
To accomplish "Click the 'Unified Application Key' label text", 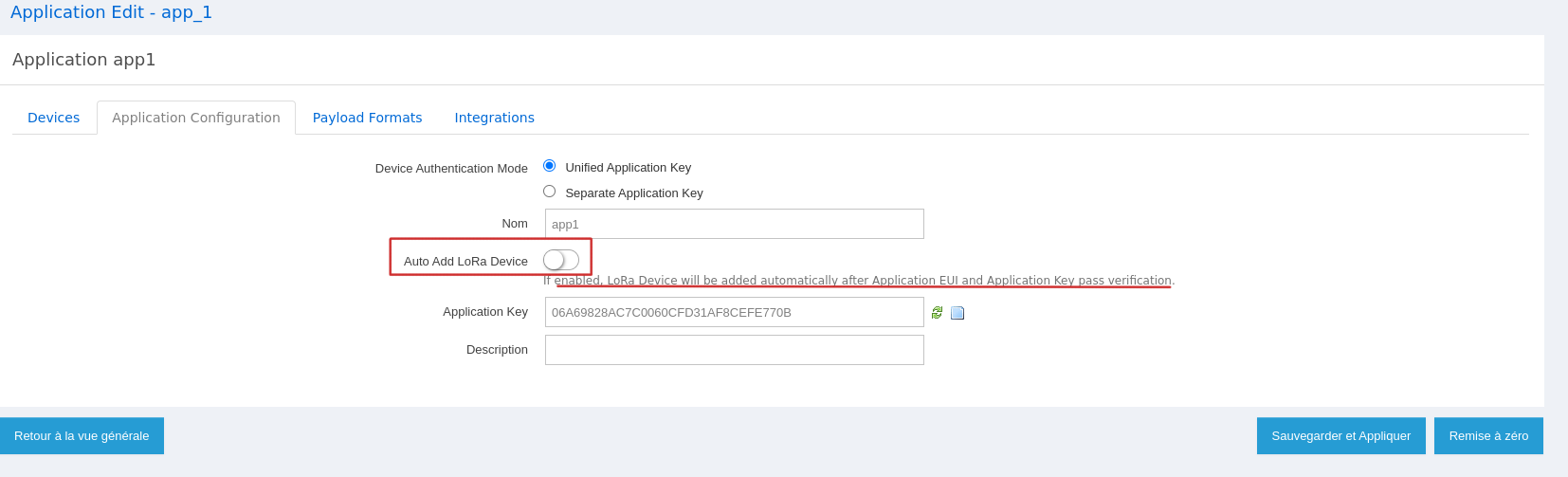I will 628,168.
